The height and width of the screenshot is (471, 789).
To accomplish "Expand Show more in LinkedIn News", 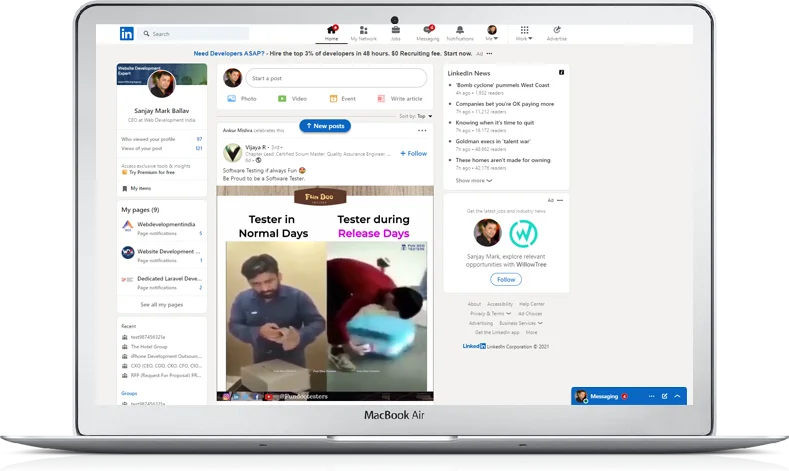I will coord(471,181).
